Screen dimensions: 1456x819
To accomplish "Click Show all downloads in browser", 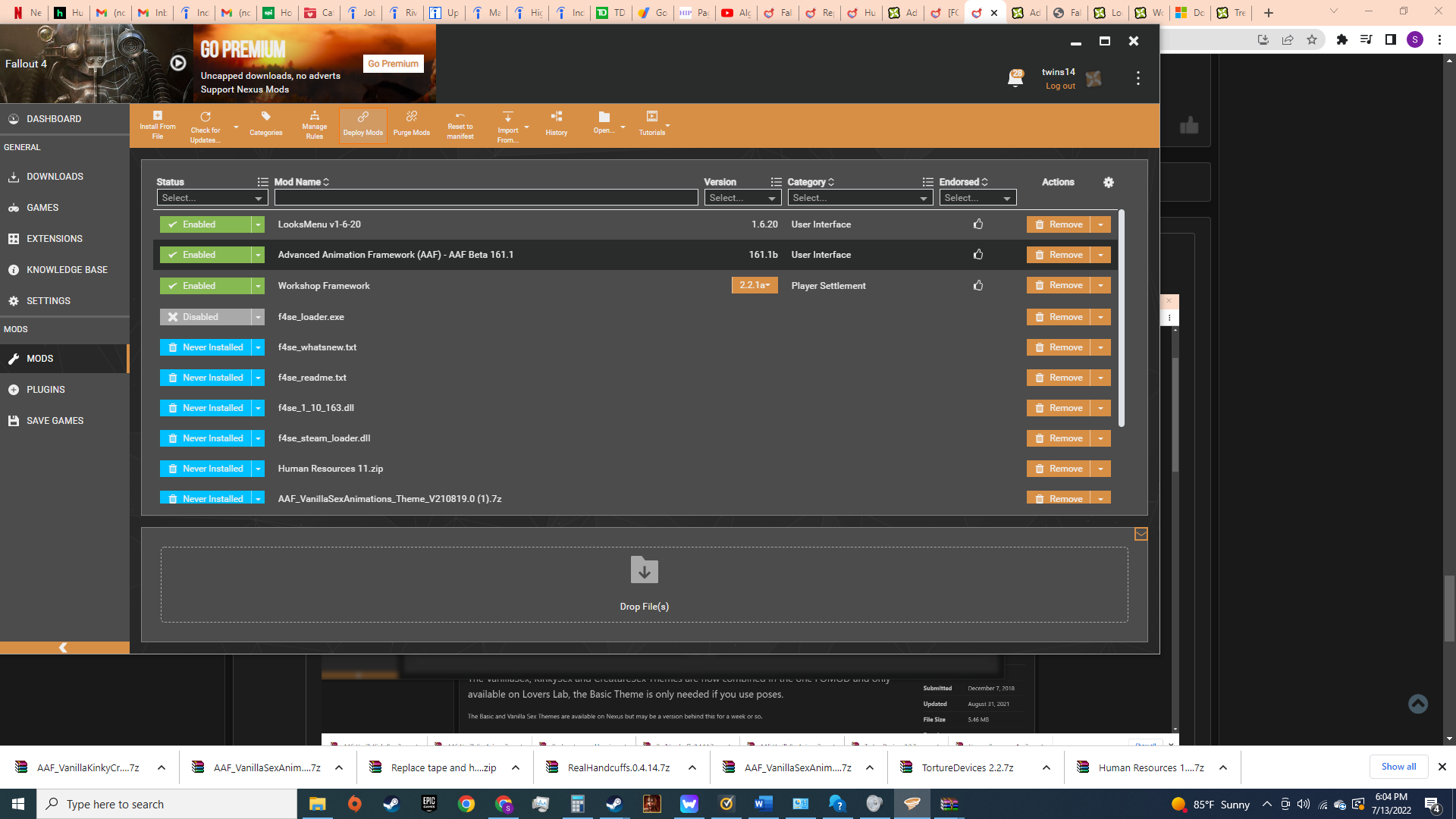I will tap(1398, 767).
